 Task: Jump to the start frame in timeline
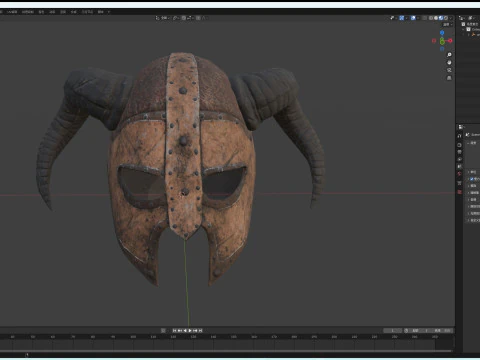pyautogui.click(x=174, y=331)
